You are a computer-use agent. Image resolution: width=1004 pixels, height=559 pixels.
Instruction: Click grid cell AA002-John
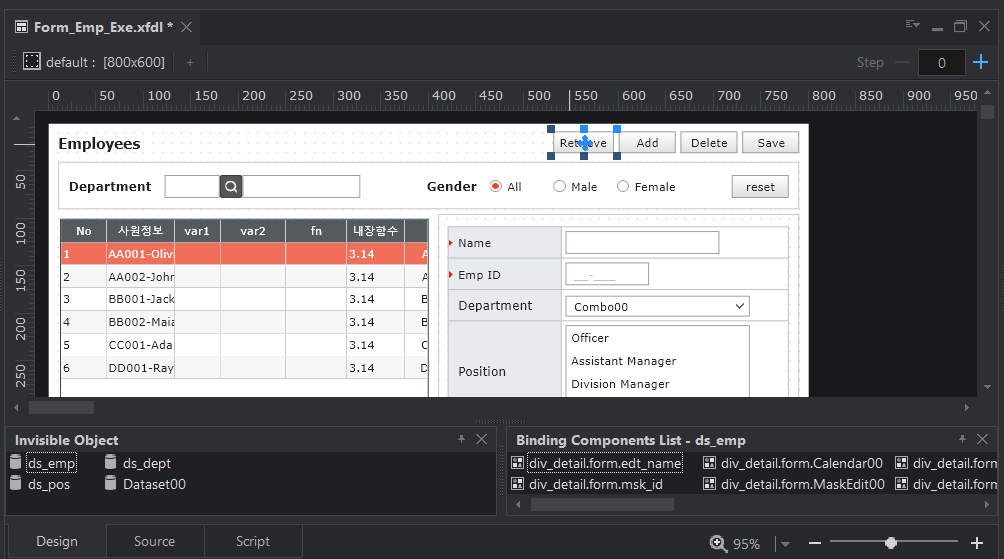(x=140, y=277)
